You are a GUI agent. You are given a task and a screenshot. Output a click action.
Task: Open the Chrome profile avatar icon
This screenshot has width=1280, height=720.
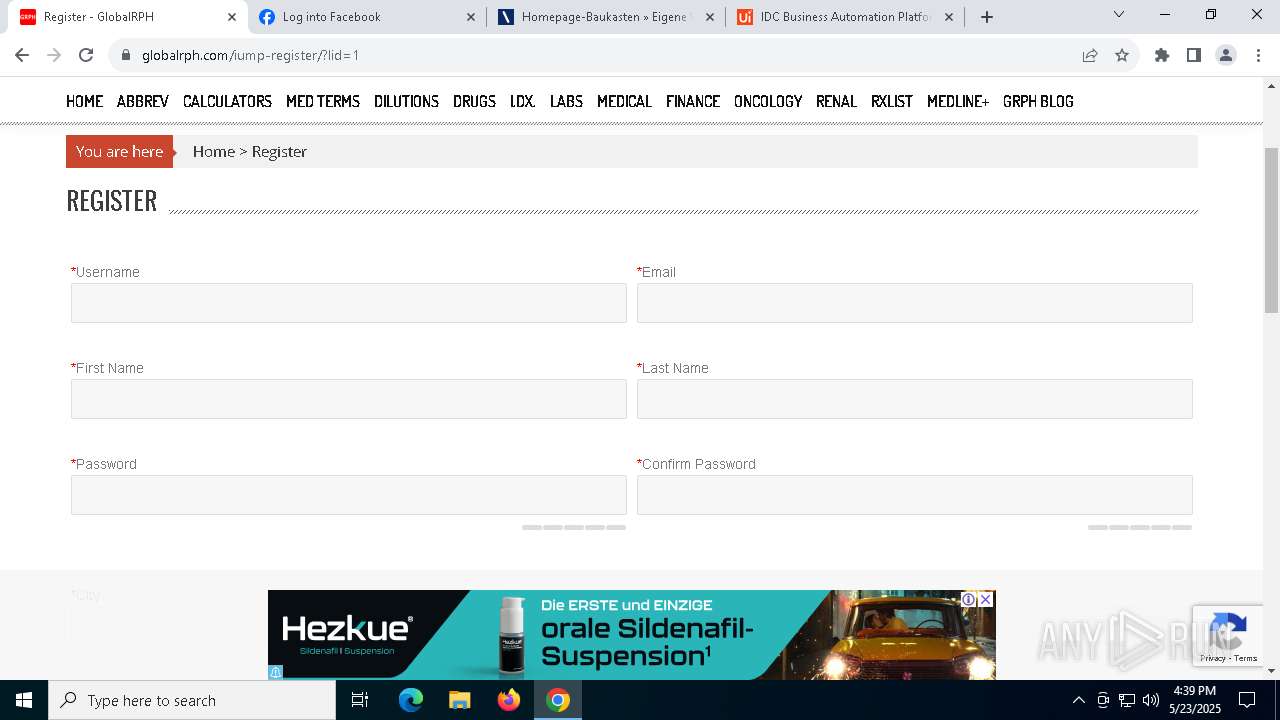click(1226, 55)
